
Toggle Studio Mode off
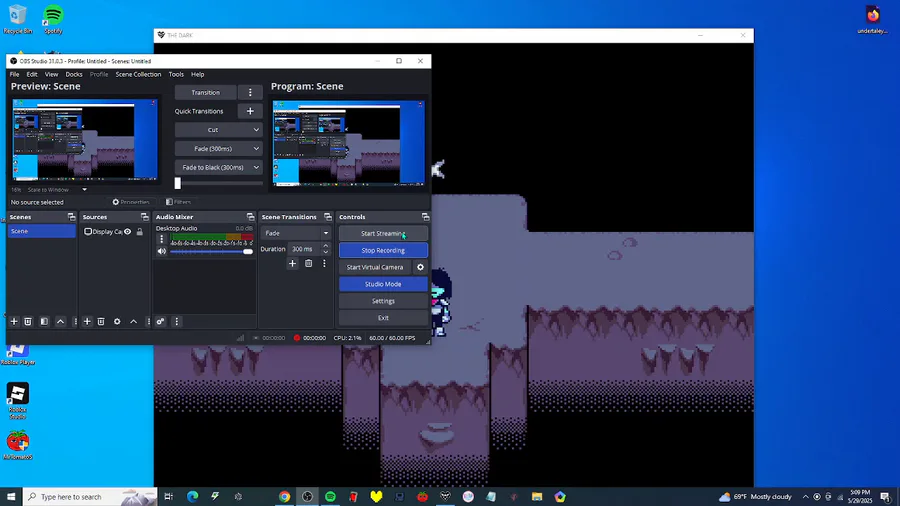click(383, 284)
